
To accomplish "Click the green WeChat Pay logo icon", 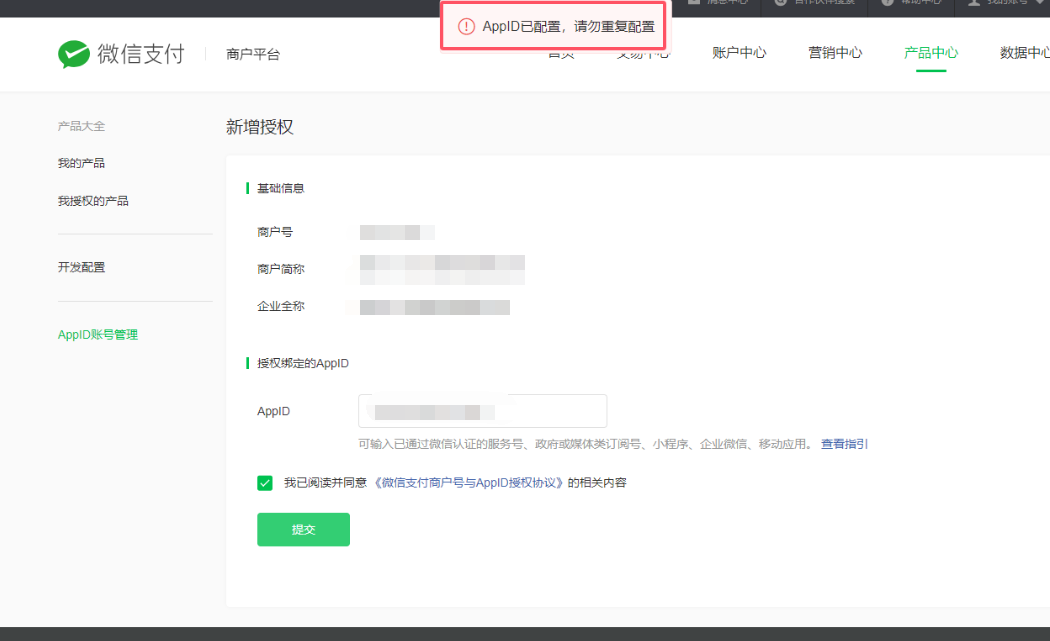I will coord(74,54).
